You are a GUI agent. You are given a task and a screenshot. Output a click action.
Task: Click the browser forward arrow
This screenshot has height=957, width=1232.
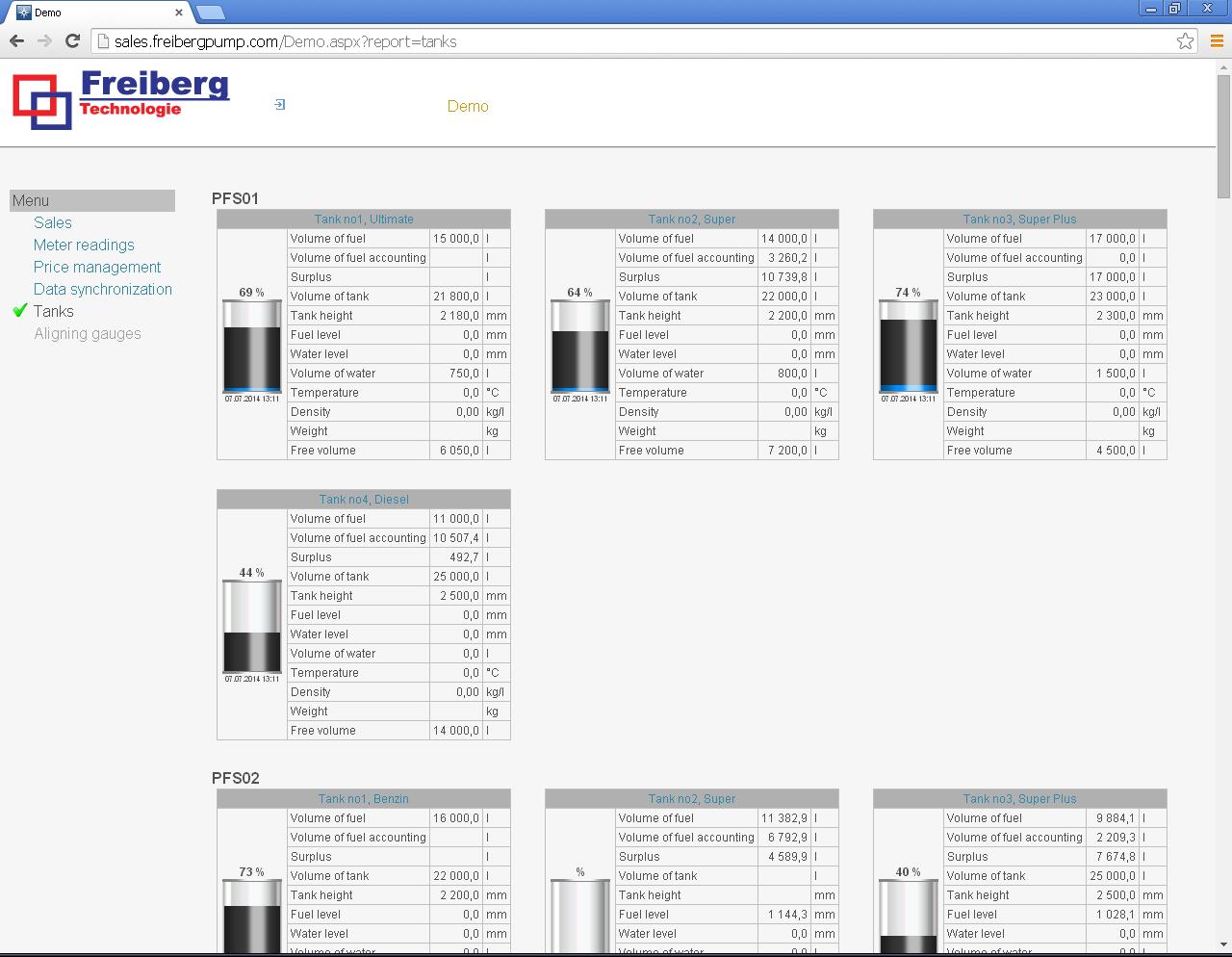44,41
